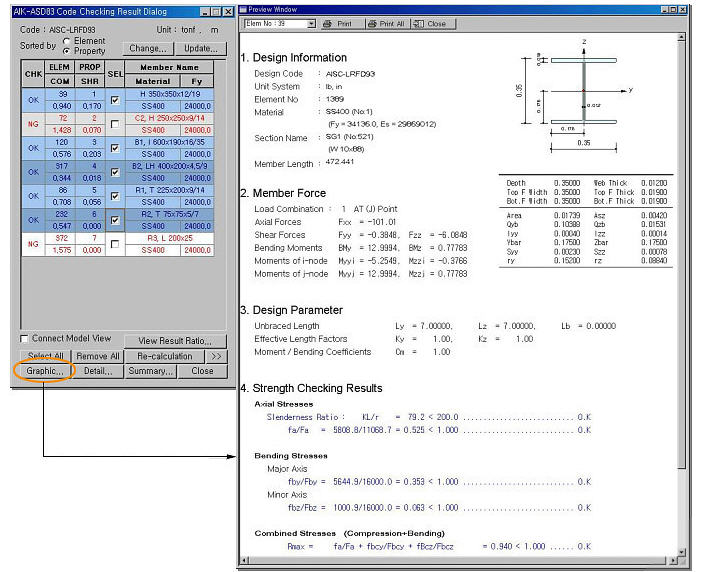
Task: Close the Code Checking Result Dialog window
Action: click(x=228, y=12)
